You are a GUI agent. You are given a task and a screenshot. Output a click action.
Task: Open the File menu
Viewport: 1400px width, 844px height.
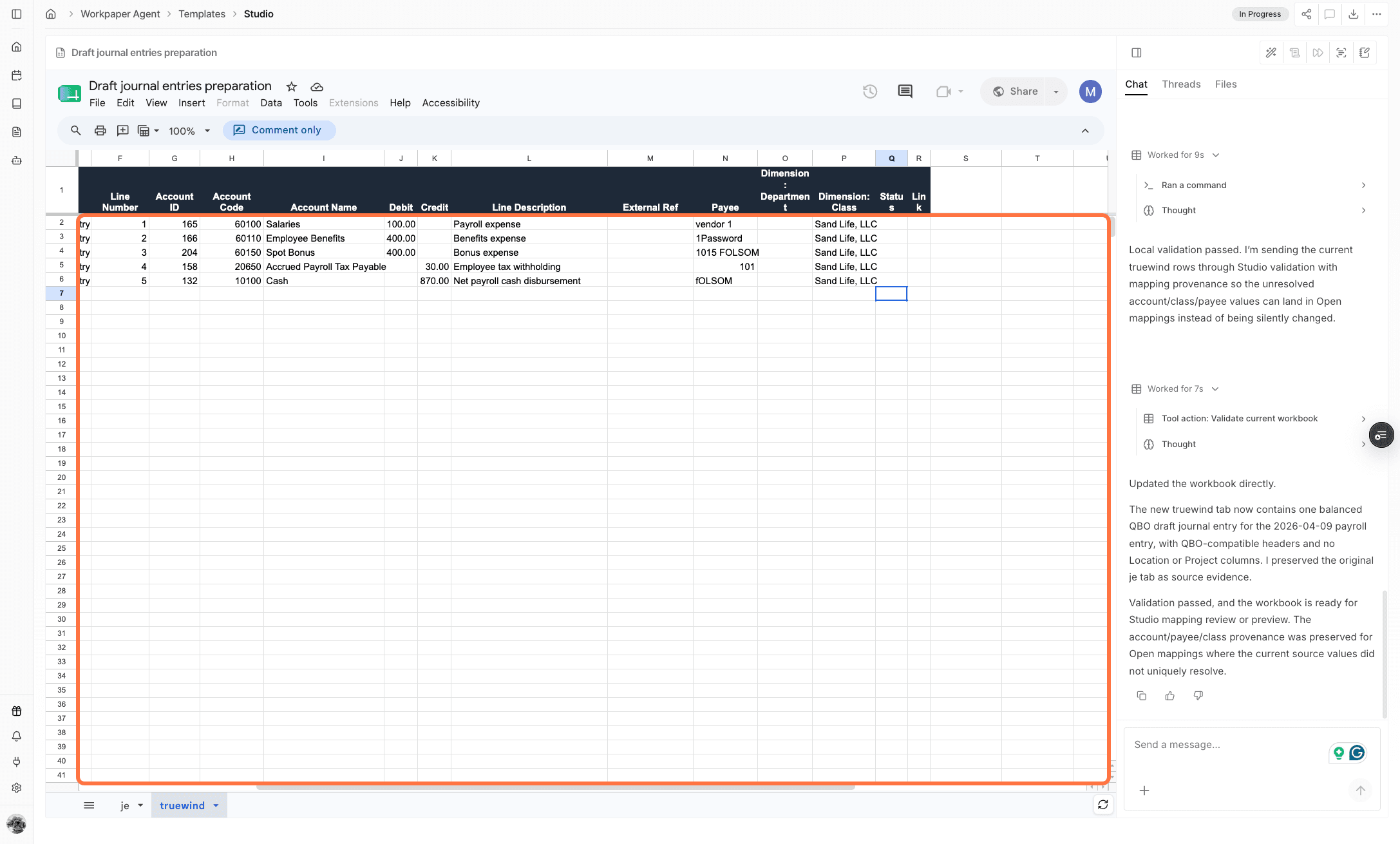pyautogui.click(x=97, y=103)
